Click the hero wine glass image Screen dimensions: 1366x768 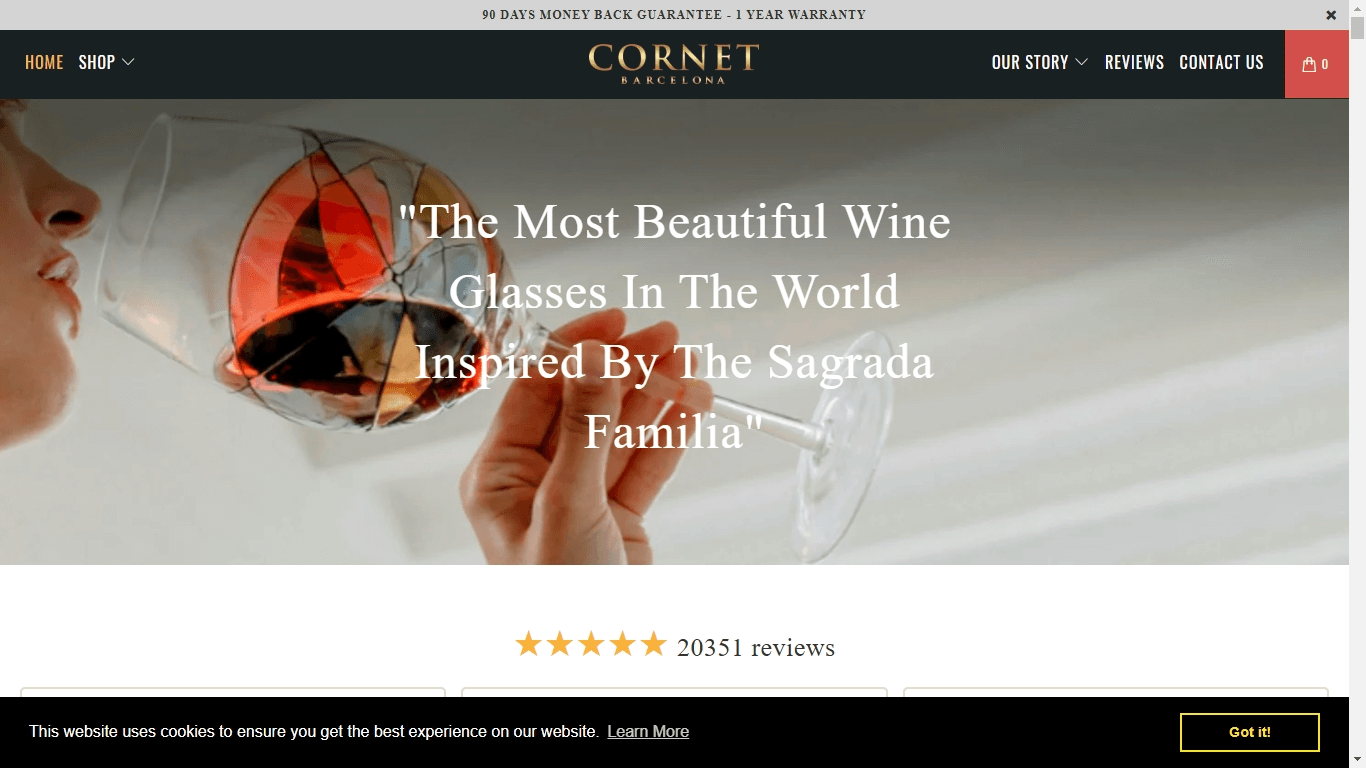click(674, 331)
